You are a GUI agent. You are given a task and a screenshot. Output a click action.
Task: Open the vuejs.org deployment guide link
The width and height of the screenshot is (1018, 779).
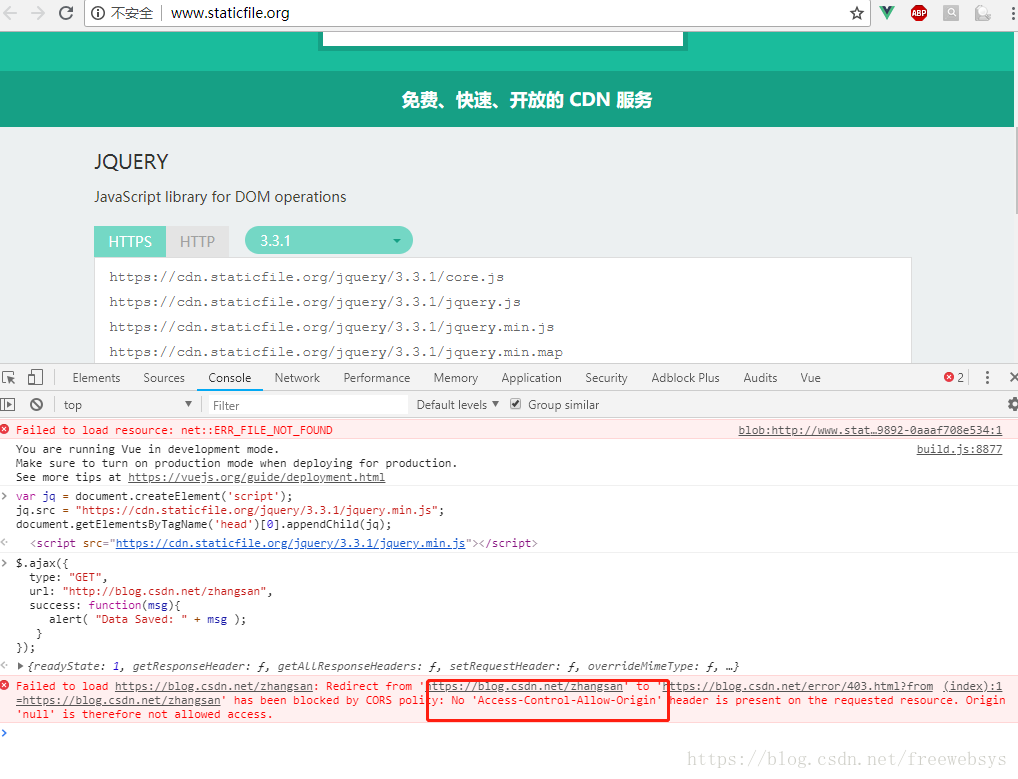[x=256, y=477]
